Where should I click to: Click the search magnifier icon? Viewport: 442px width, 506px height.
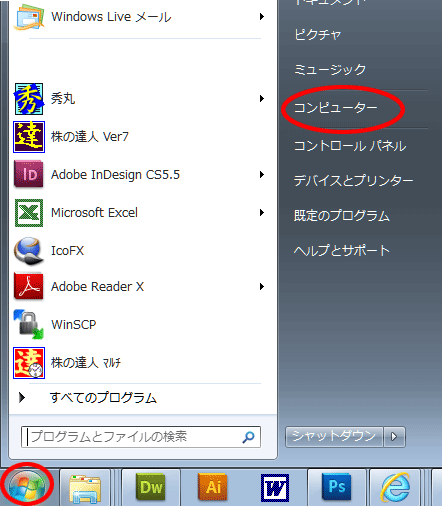click(248, 437)
